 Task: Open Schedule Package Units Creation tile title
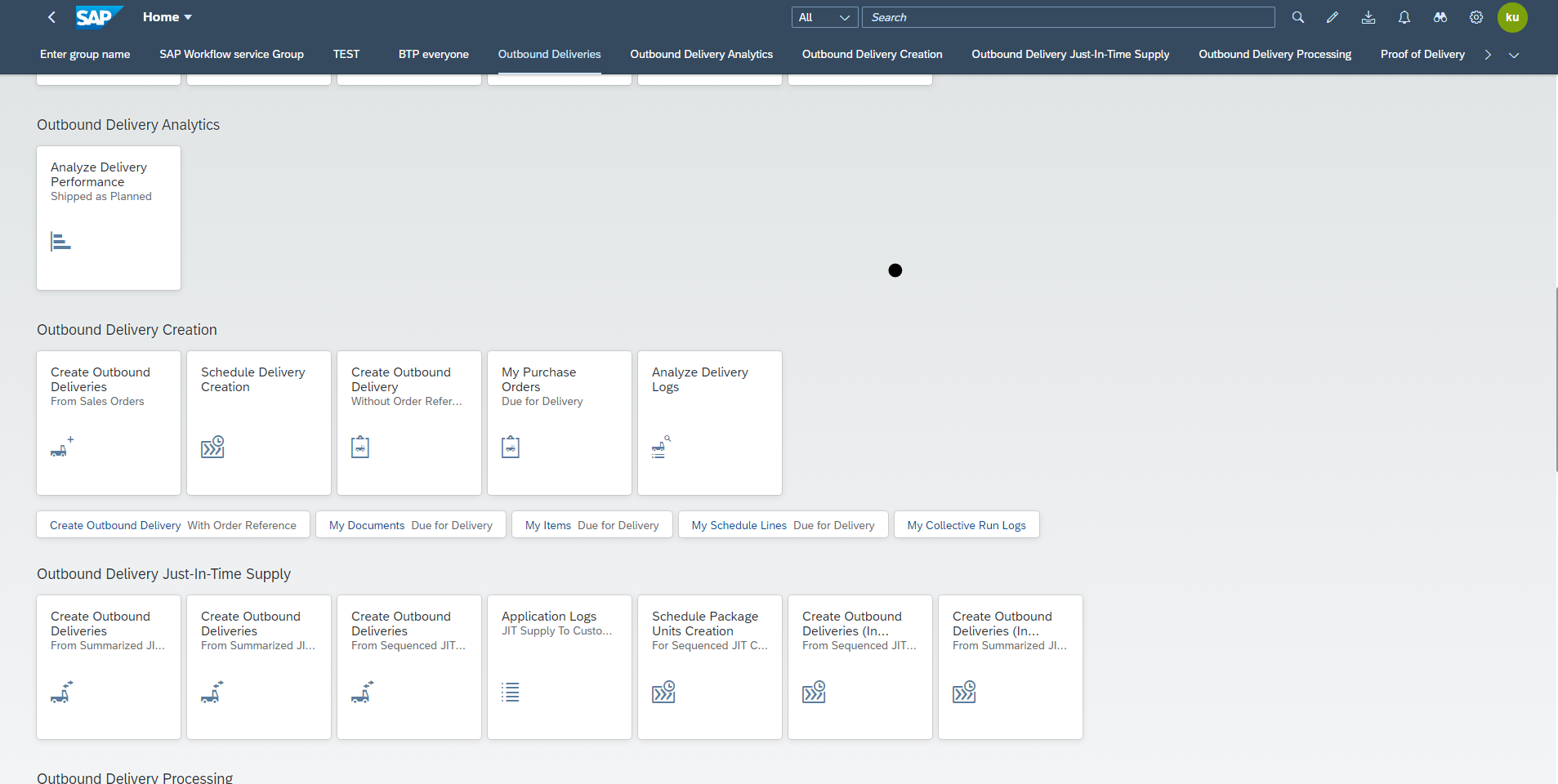[x=705, y=624]
